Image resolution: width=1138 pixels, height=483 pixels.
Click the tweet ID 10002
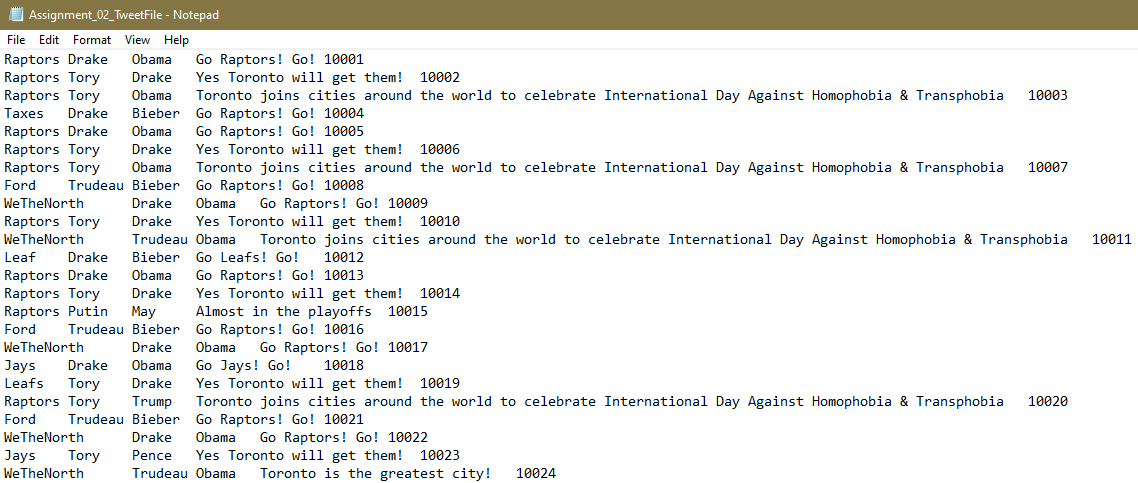[x=440, y=78]
